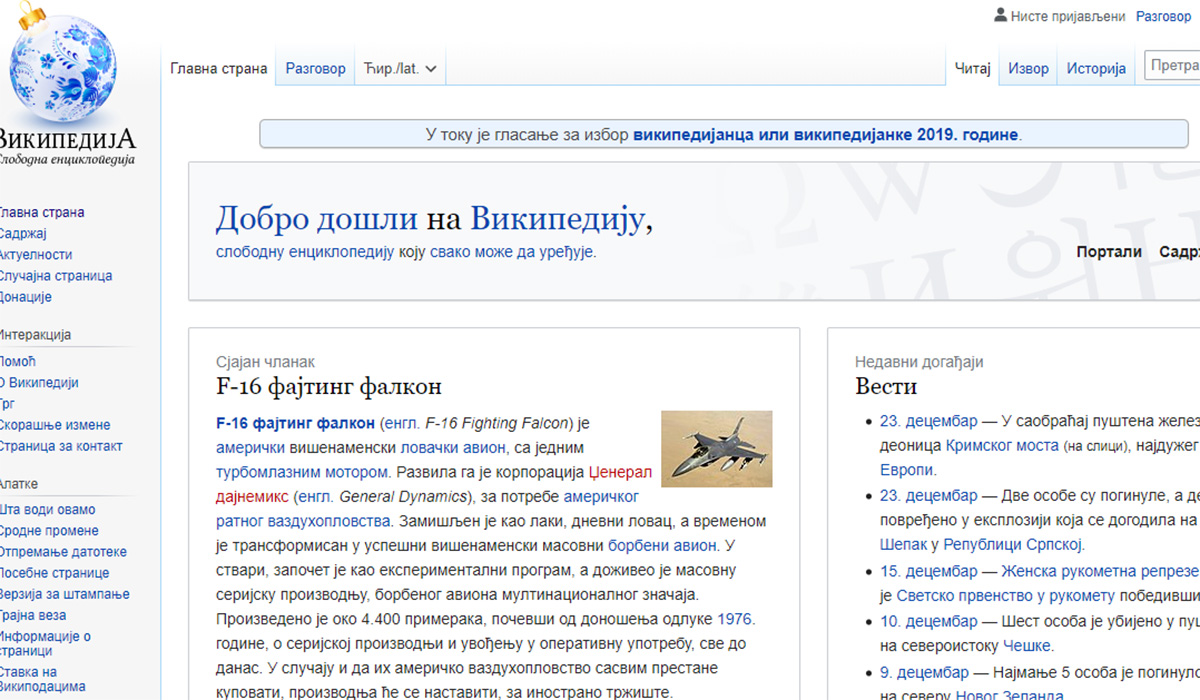Click the Републици Српској link

[1013, 545]
